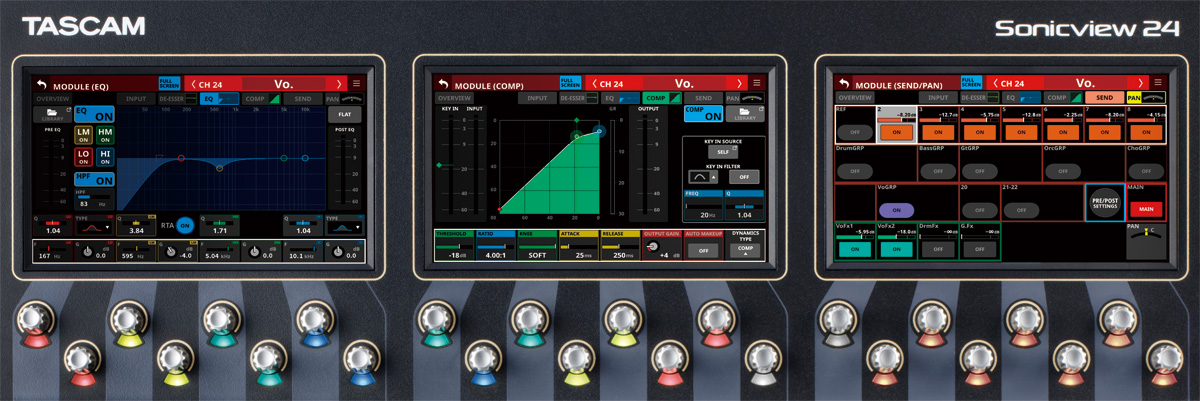
Task: Switch to EQ tab on SEND/PAN screen
Action: pyautogui.click(x=1019, y=99)
